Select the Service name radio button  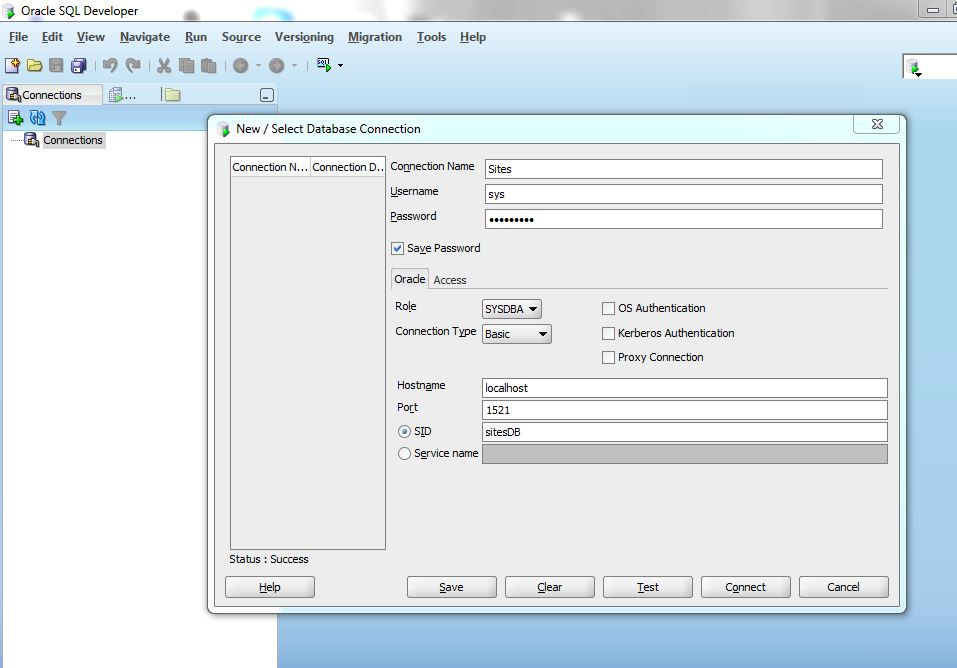[x=404, y=453]
